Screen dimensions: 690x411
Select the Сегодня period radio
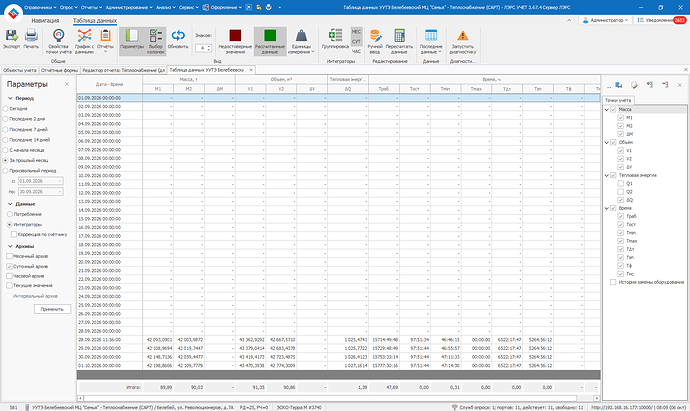6,108
